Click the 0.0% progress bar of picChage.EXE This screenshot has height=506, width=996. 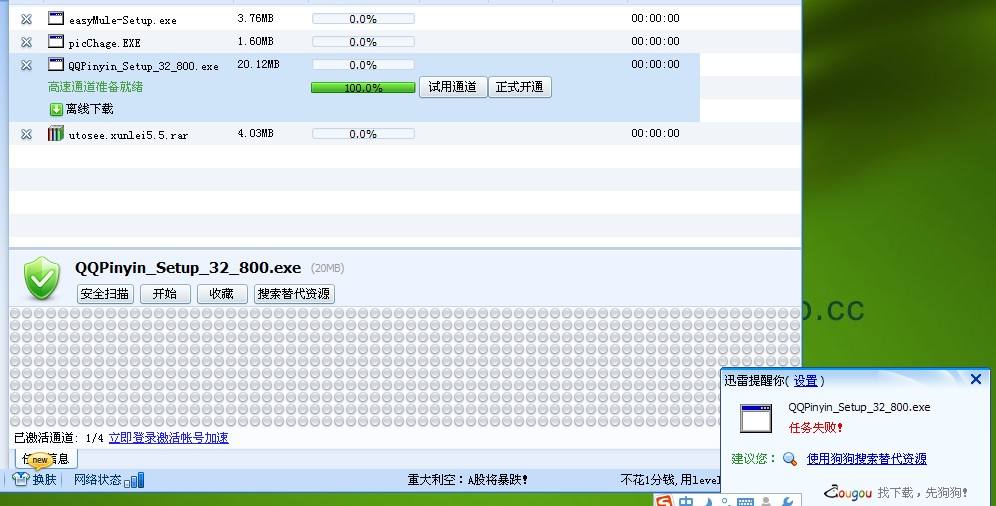point(363,42)
